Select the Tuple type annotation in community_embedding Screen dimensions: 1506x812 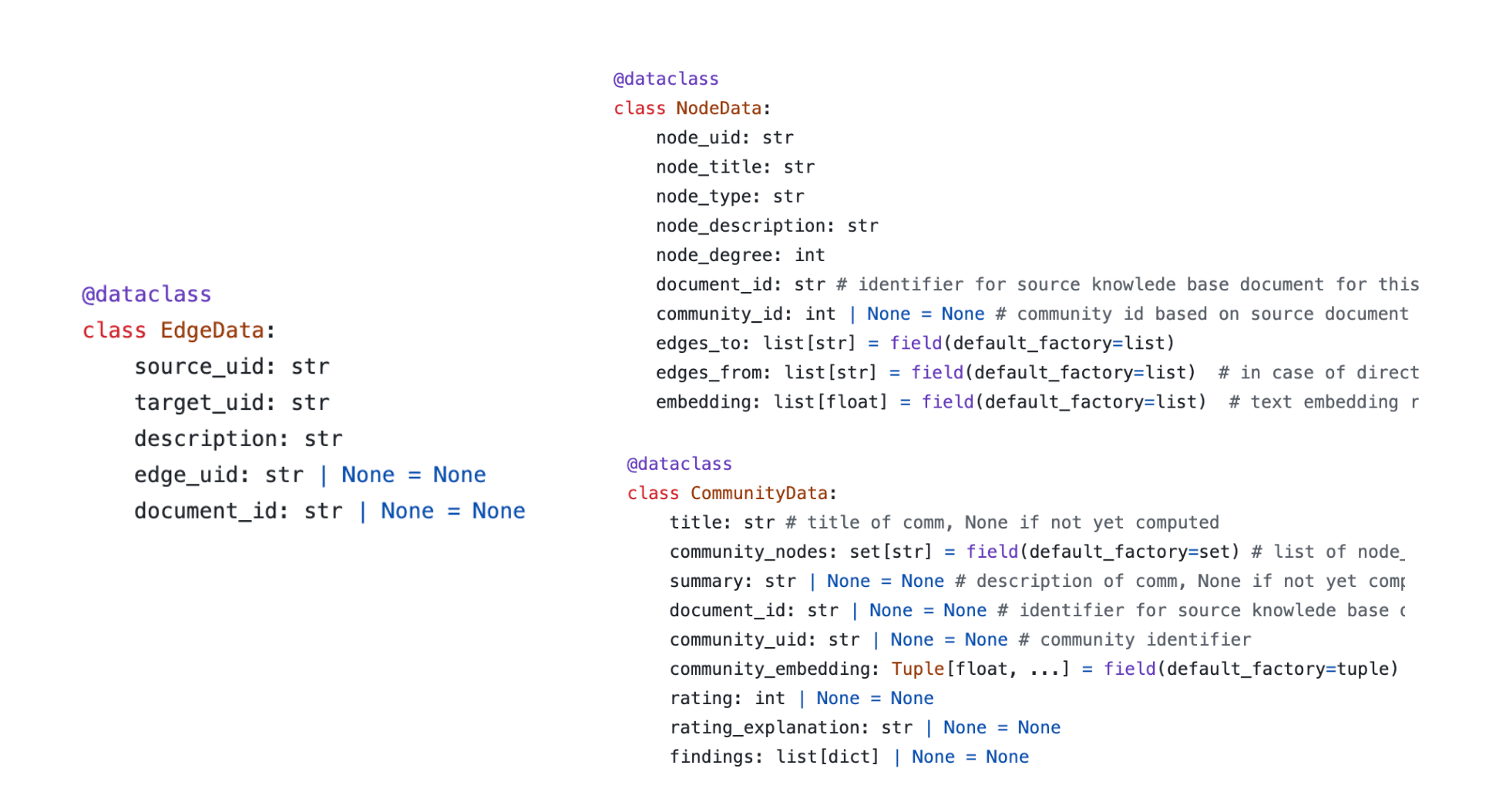tap(917, 669)
